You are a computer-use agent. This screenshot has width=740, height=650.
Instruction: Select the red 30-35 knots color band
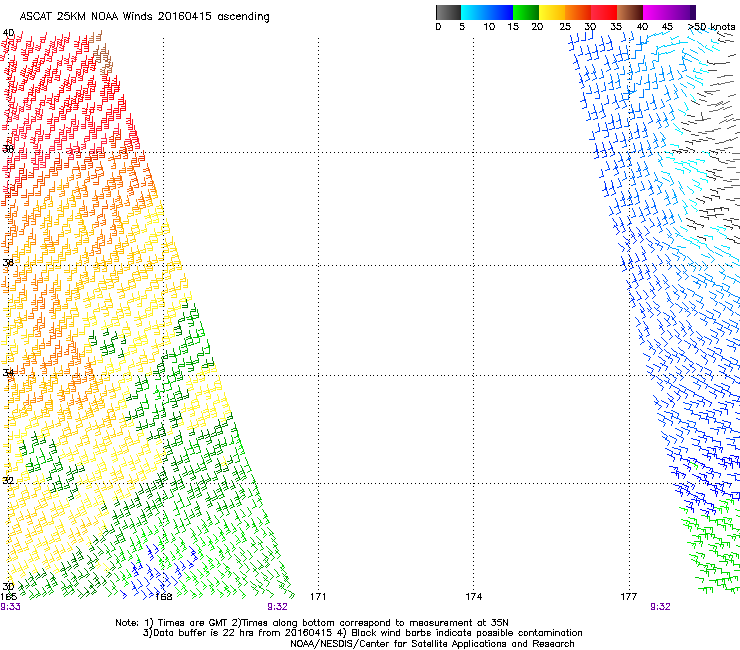tap(604, 12)
